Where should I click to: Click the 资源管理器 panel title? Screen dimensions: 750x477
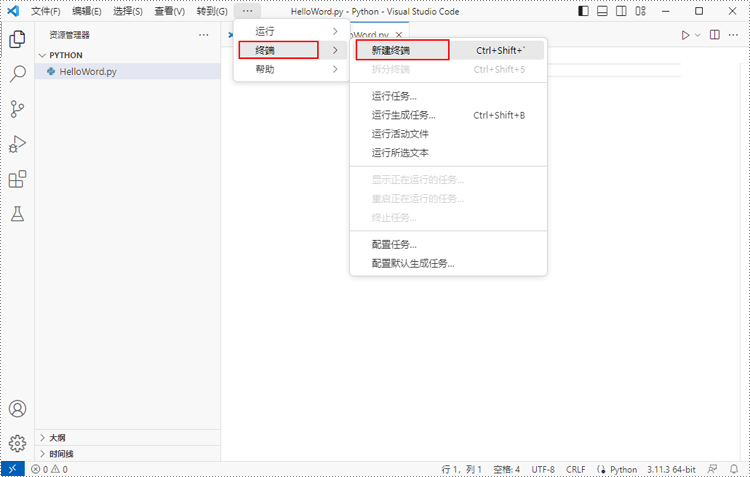[x=69, y=35]
